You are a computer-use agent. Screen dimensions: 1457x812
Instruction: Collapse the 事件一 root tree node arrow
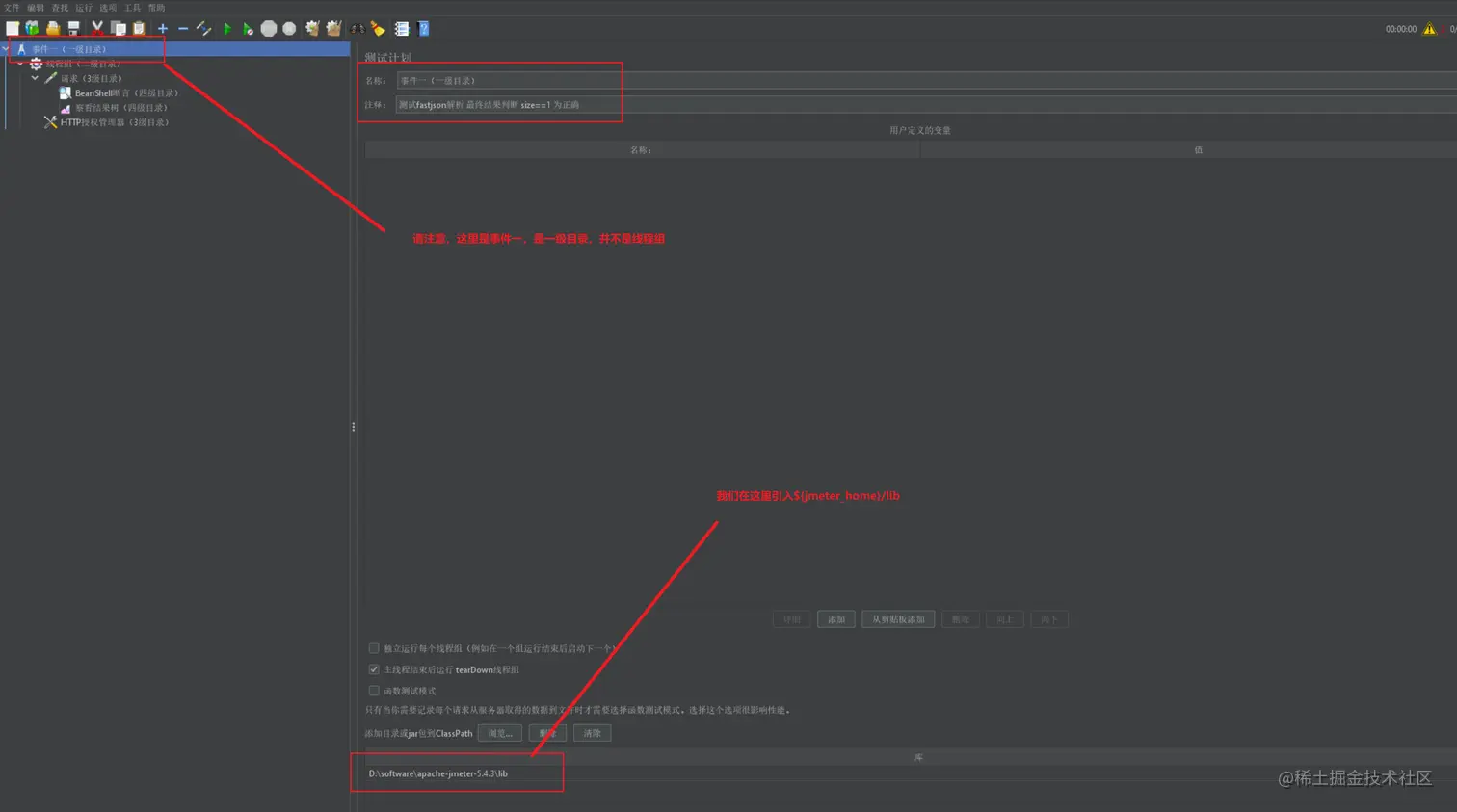click(x=6, y=49)
